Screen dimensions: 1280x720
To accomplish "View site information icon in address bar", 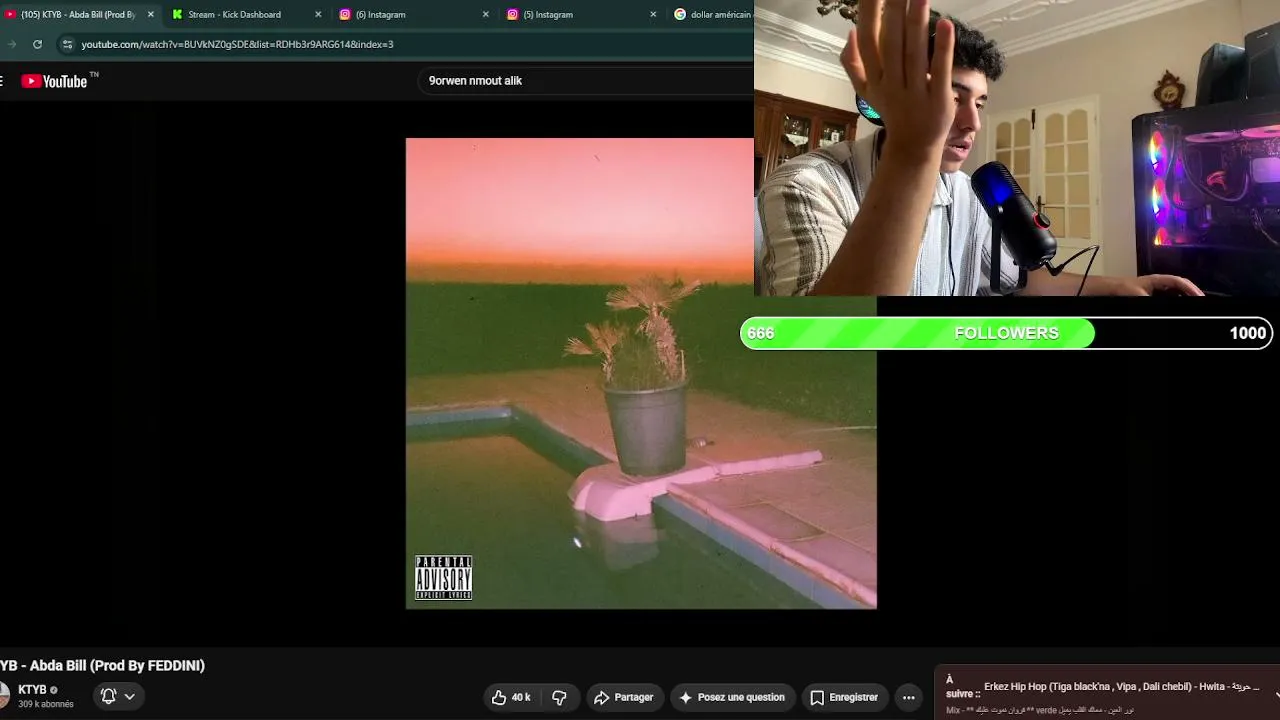I will (67, 44).
